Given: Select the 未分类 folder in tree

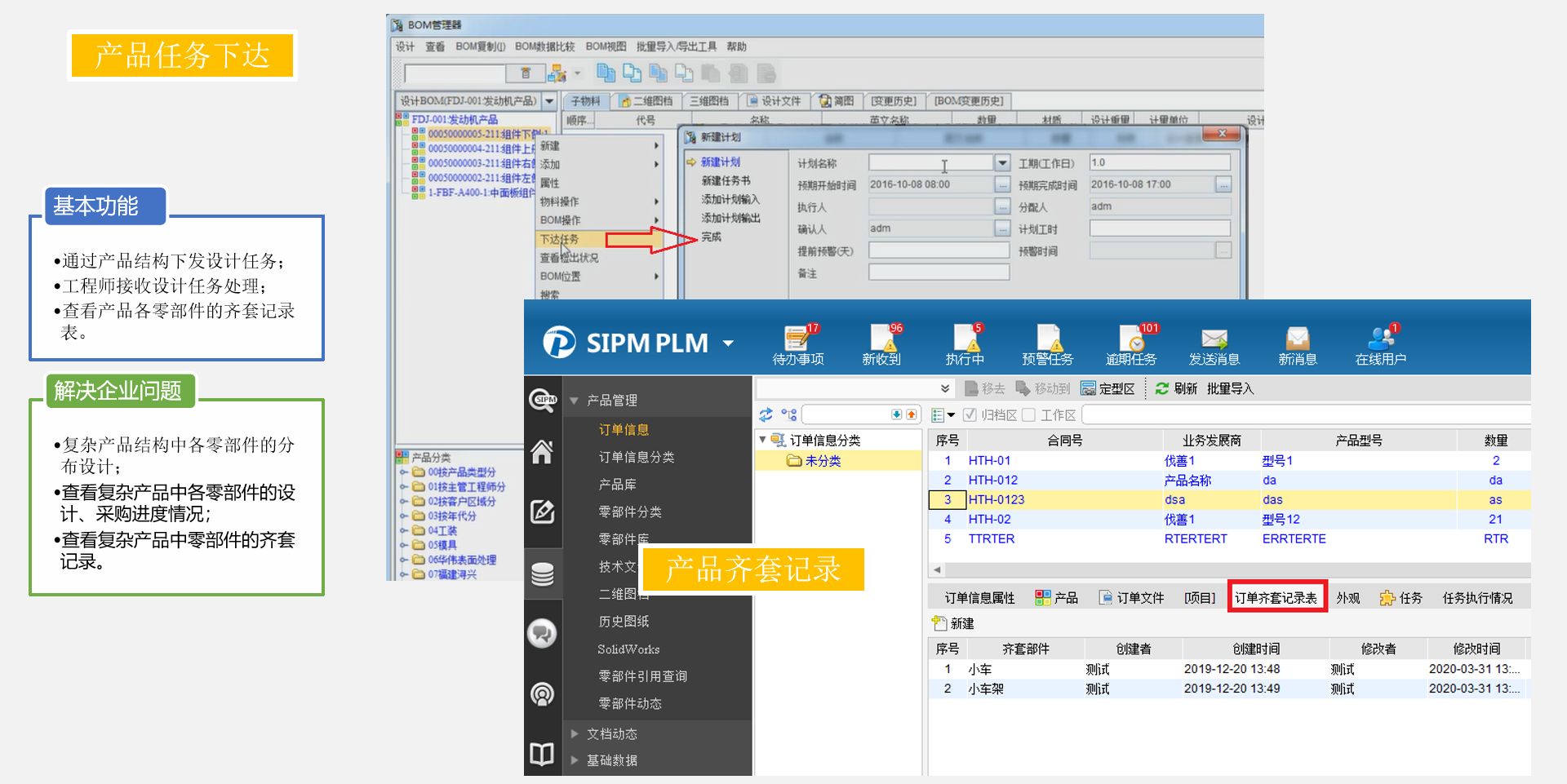Looking at the screenshot, I should click(822, 461).
